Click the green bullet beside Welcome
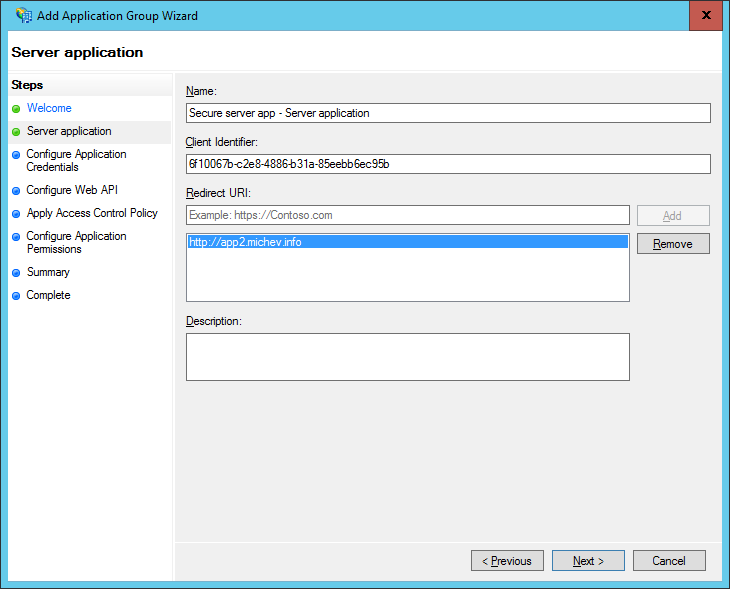 (x=16, y=109)
